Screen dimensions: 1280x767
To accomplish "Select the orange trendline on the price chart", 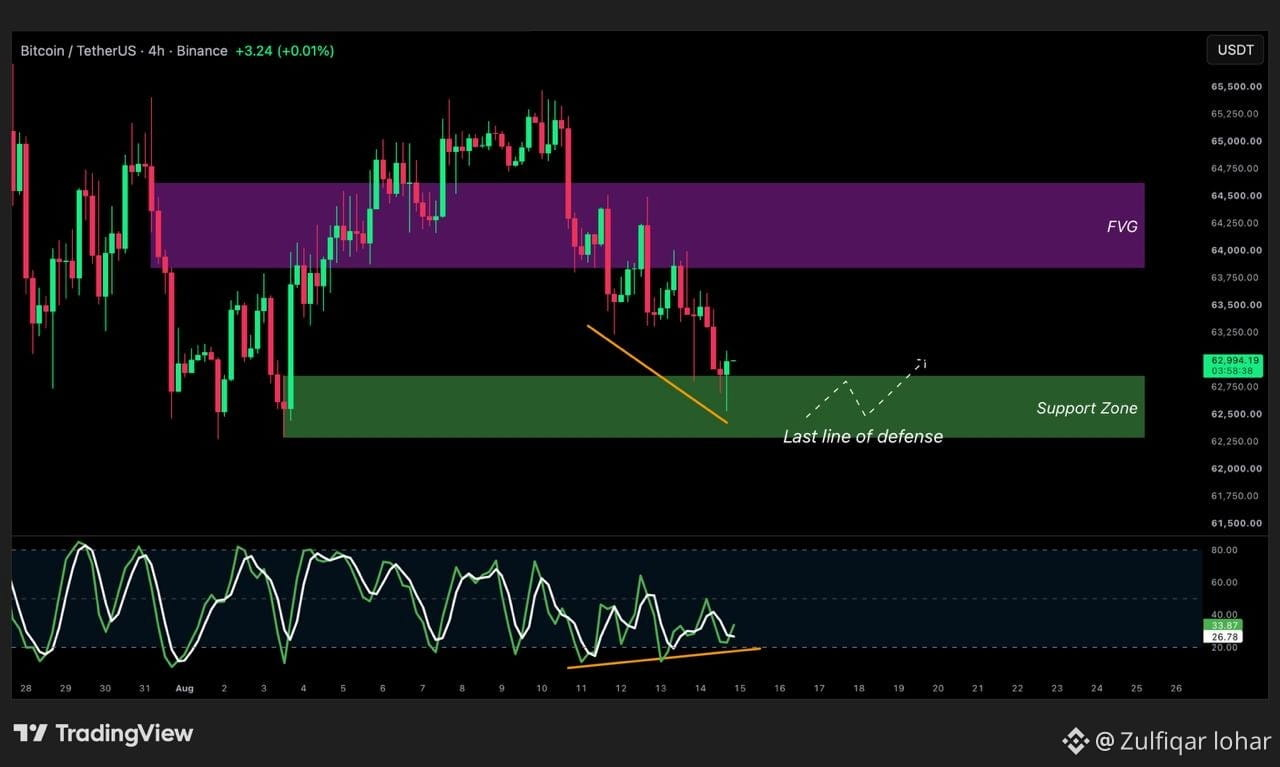I will point(657,374).
